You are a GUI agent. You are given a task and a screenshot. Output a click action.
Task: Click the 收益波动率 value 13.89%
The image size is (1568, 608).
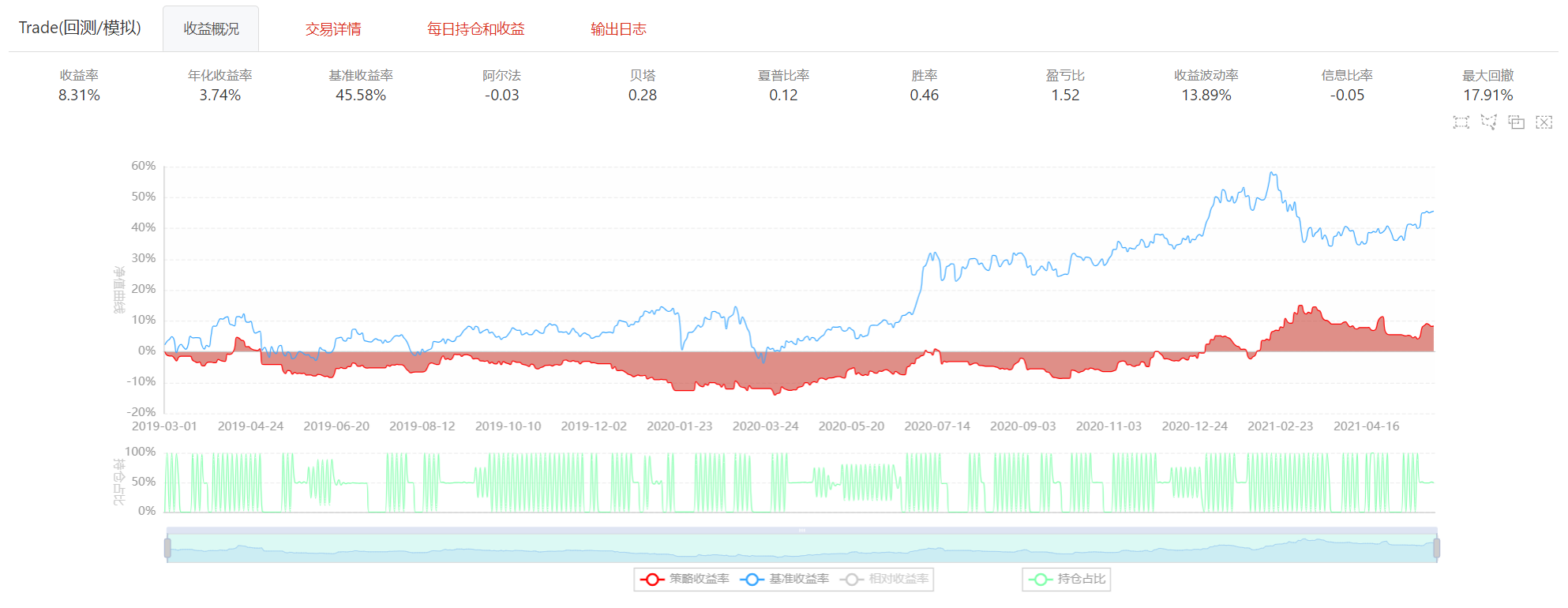click(x=1206, y=96)
